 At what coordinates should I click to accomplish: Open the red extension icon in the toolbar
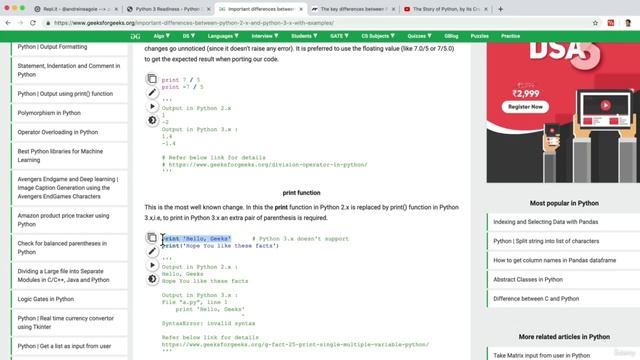[x=611, y=23]
